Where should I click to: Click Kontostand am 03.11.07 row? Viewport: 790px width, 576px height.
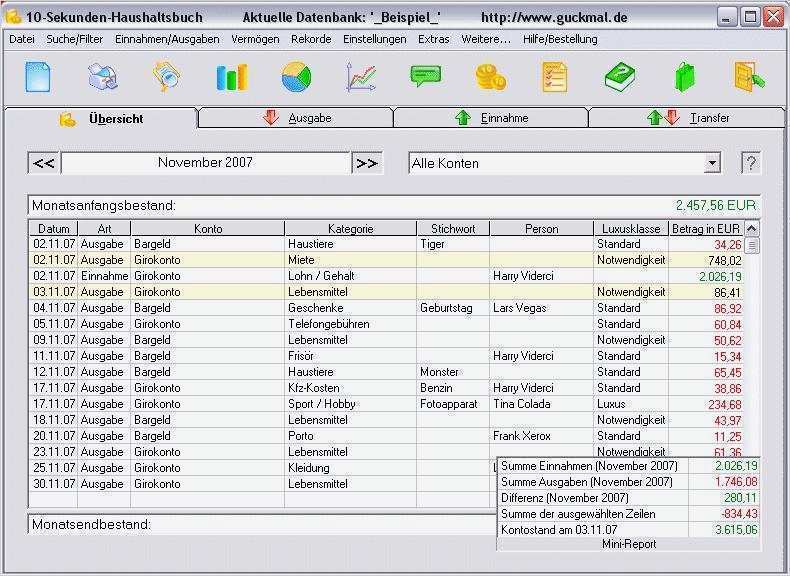click(629, 530)
